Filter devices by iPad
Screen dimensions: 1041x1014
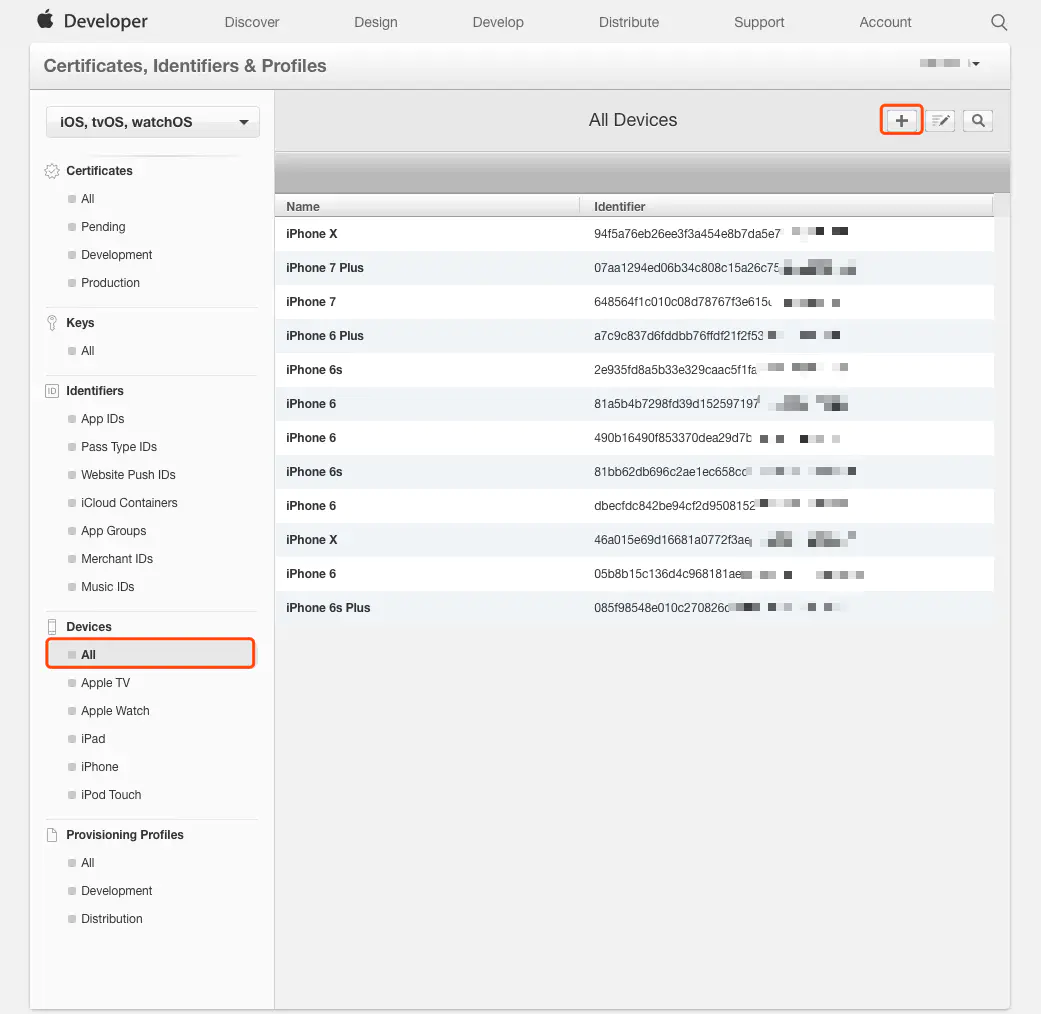click(93, 738)
